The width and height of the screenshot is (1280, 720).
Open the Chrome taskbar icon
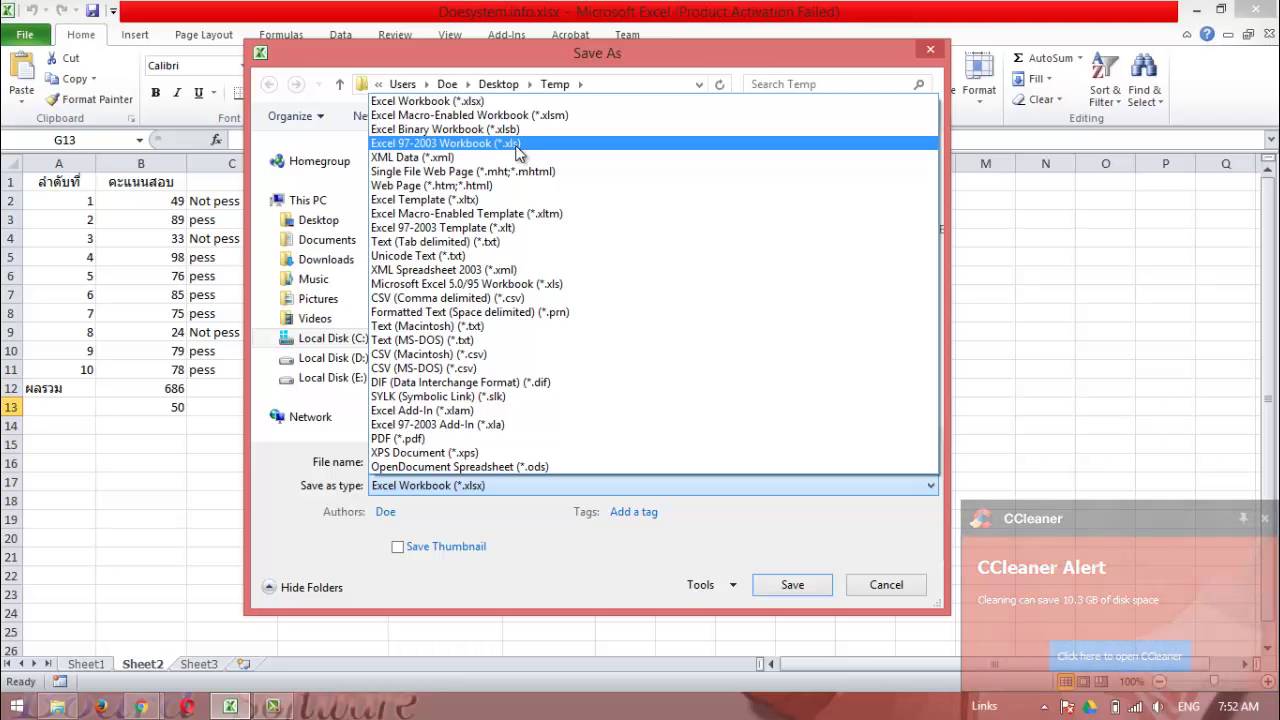click(x=141, y=706)
